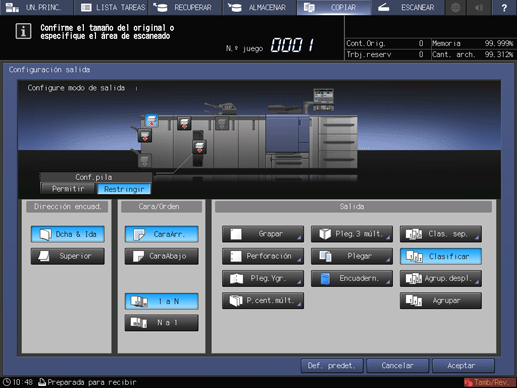Choose Dcha & Ida binding direction
517x388 pixels.
(68, 234)
